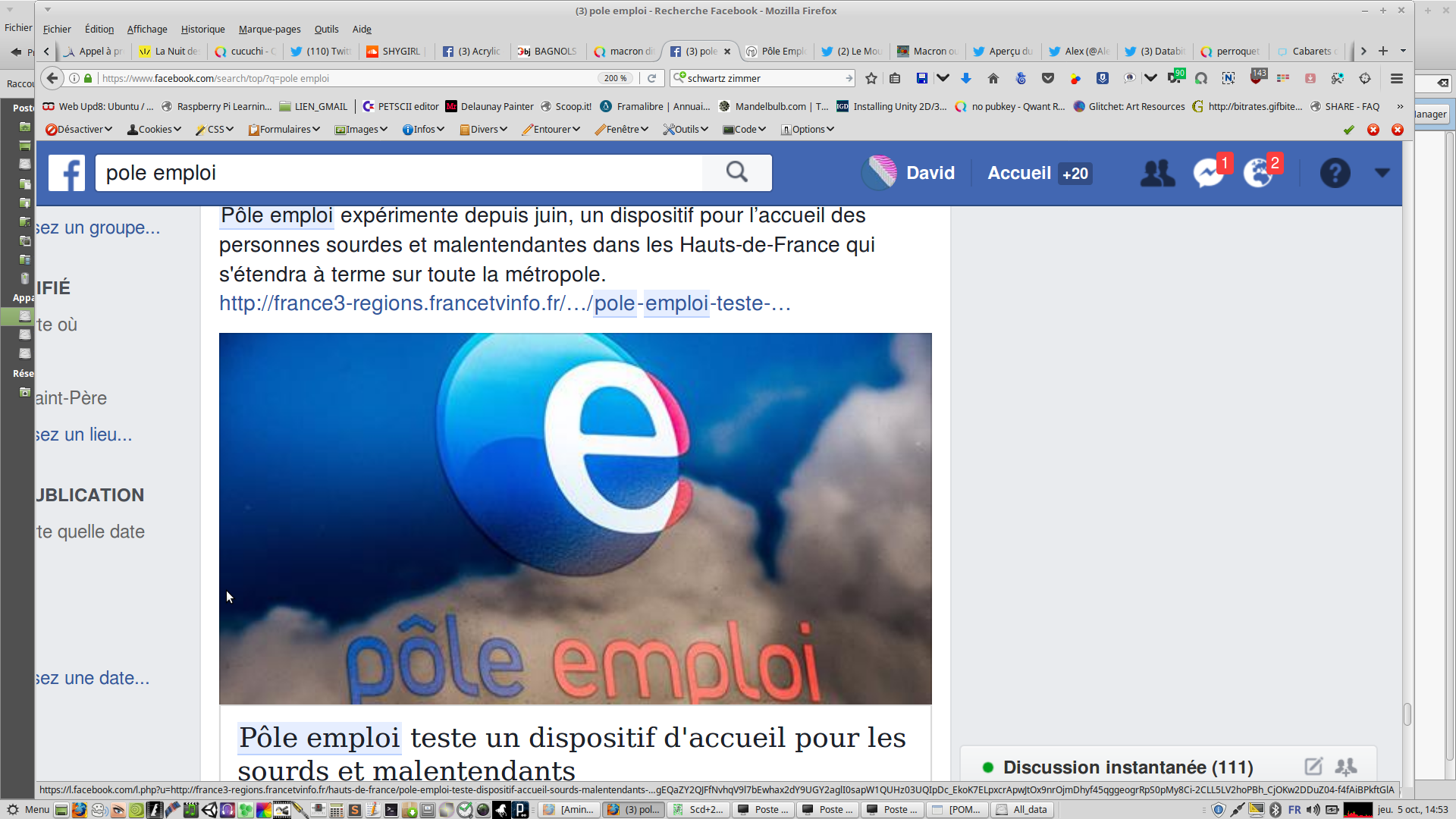
Task: Click the Facebook search magnifier button
Action: click(736, 173)
